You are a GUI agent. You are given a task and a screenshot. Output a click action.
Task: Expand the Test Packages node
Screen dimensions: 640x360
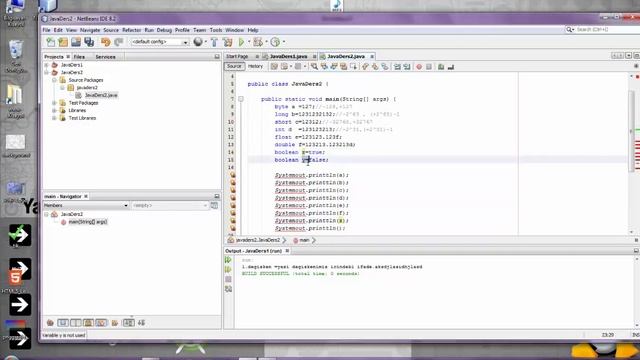(54, 103)
